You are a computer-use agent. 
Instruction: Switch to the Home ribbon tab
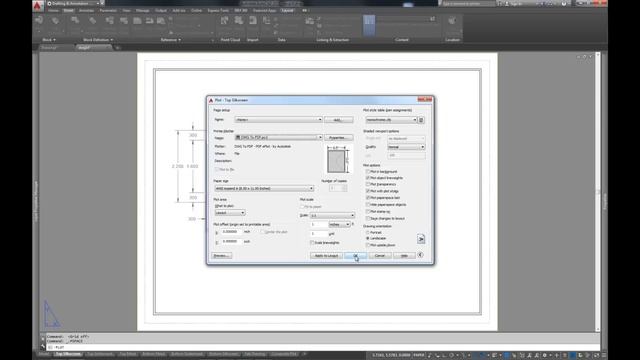(53, 11)
